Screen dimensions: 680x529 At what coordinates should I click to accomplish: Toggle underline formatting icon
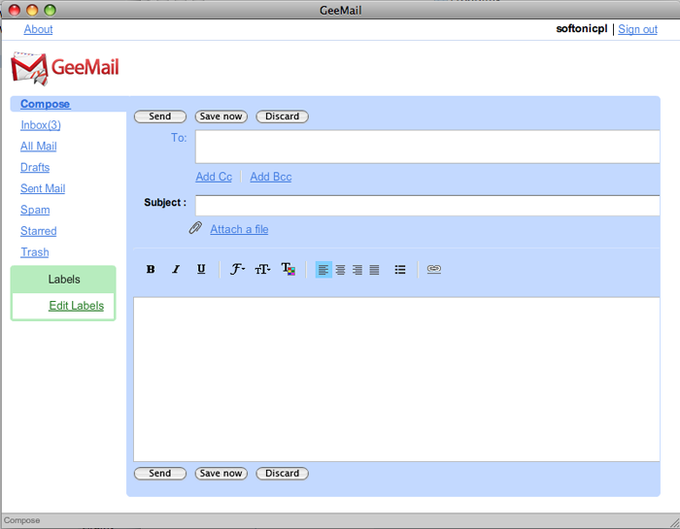point(201,269)
